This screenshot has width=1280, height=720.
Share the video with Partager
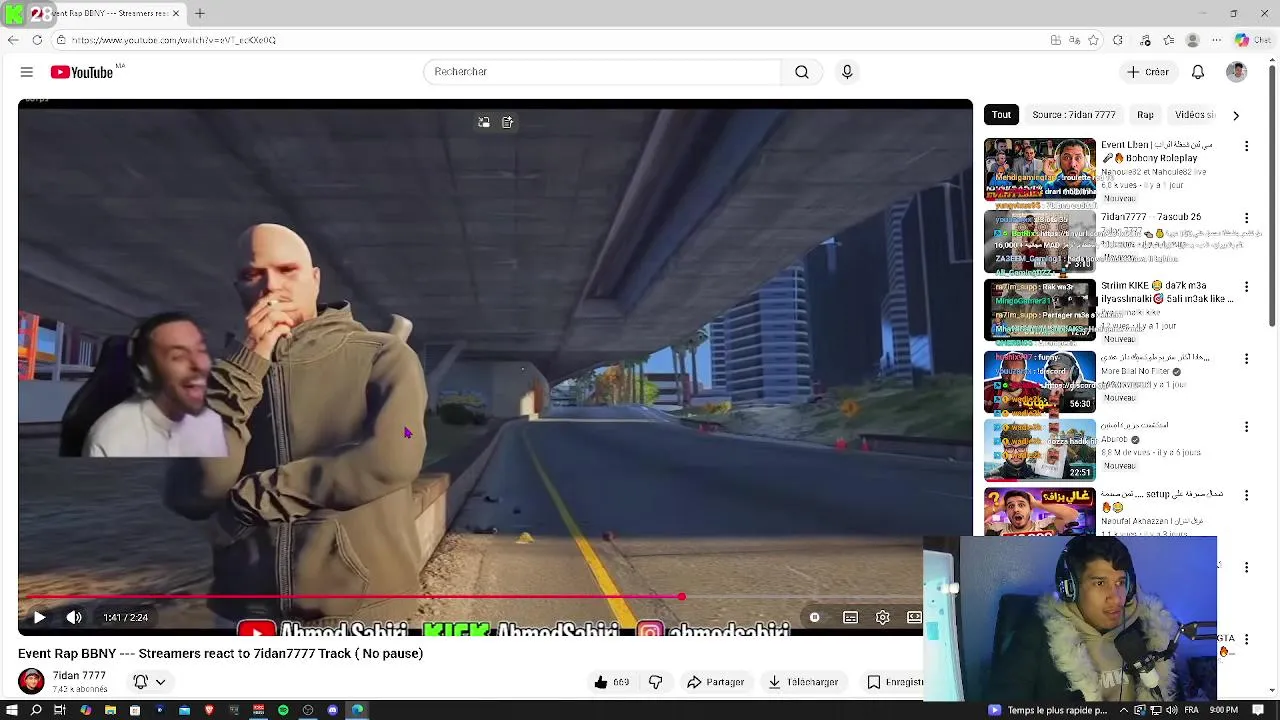point(716,682)
